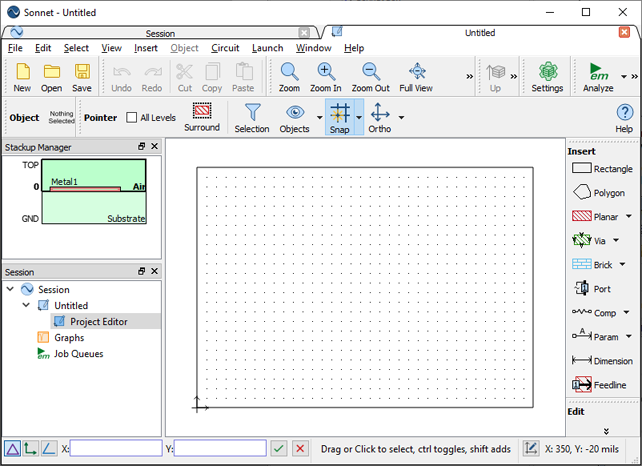Open the Settings gear

547,77
